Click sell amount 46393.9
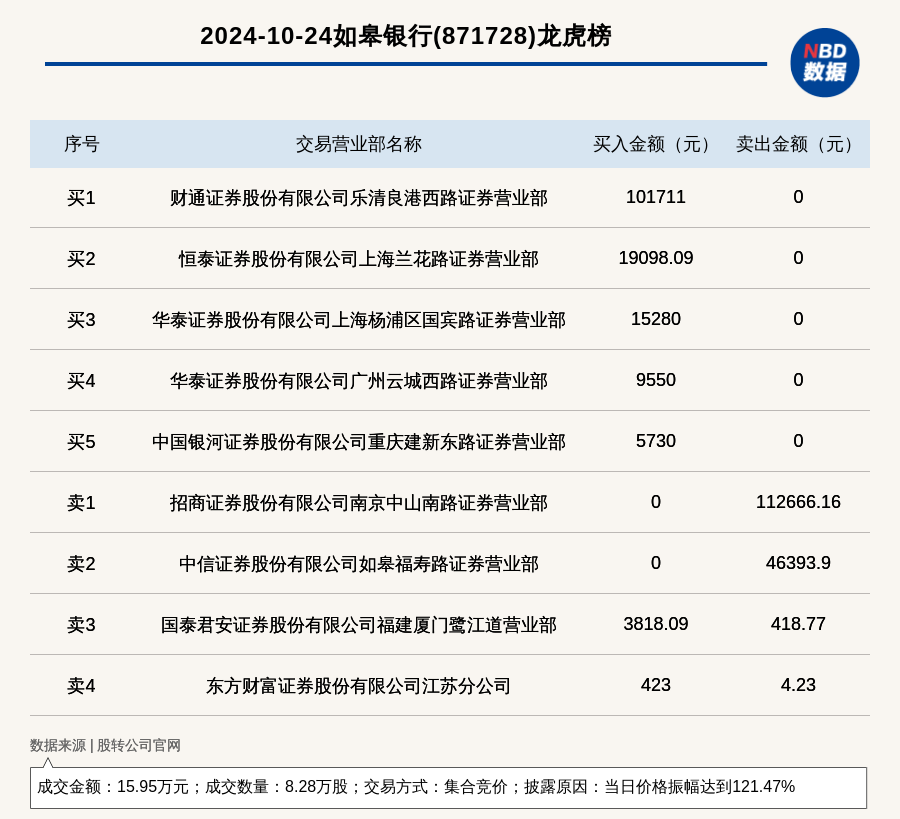The height and width of the screenshot is (819, 900). pos(798,563)
